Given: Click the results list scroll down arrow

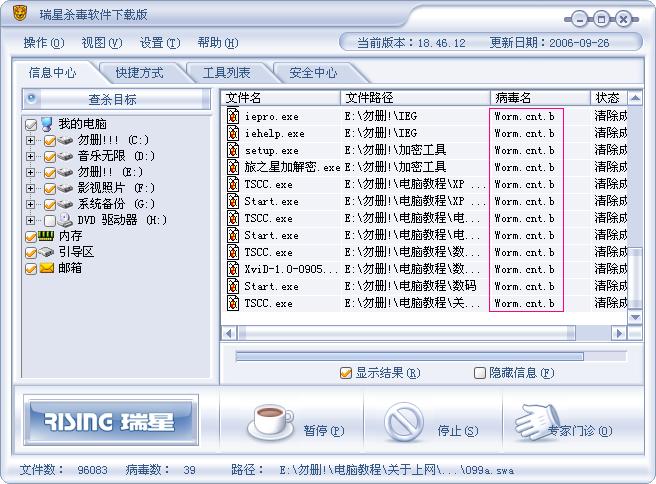Looking at the screenshot, I should click(635, 318).
